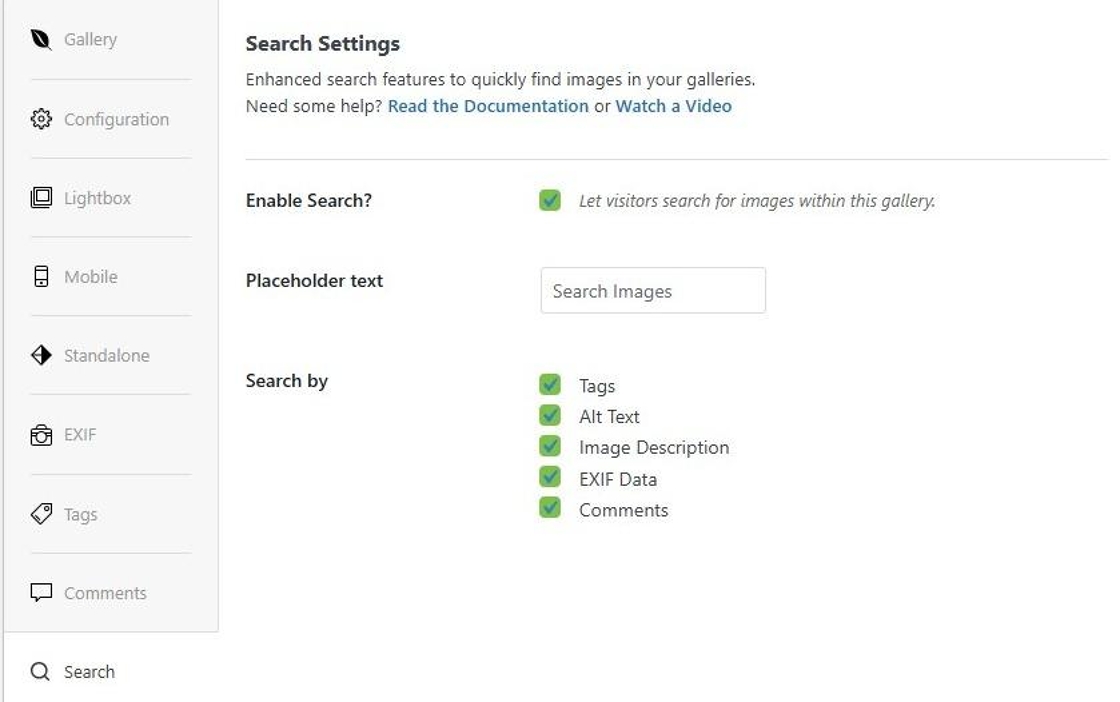Uncheck Image Description search option
The image size is (1120, 702).
point(551,447)
